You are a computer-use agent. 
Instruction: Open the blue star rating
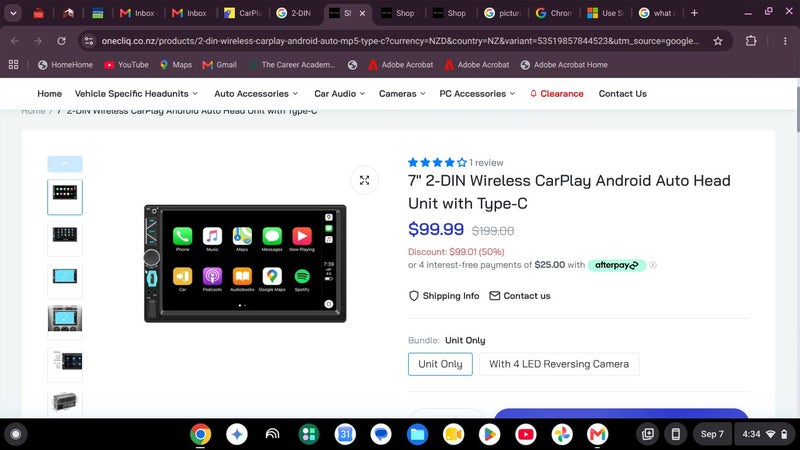437,163
